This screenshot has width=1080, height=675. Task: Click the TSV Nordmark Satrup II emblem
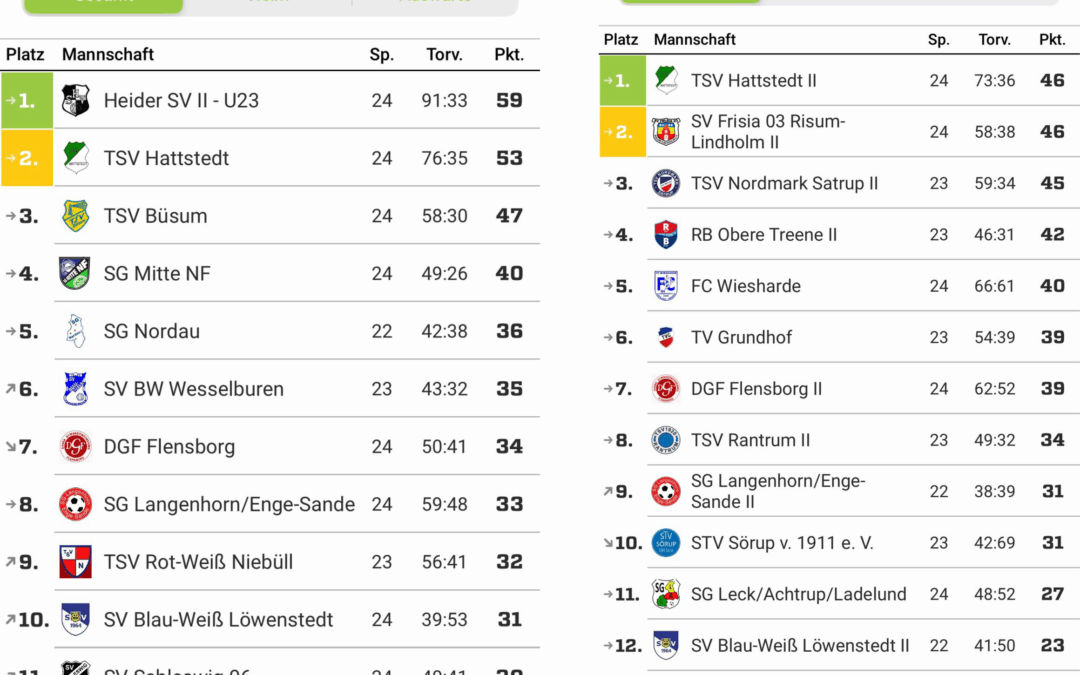click(x=666, y=183)
